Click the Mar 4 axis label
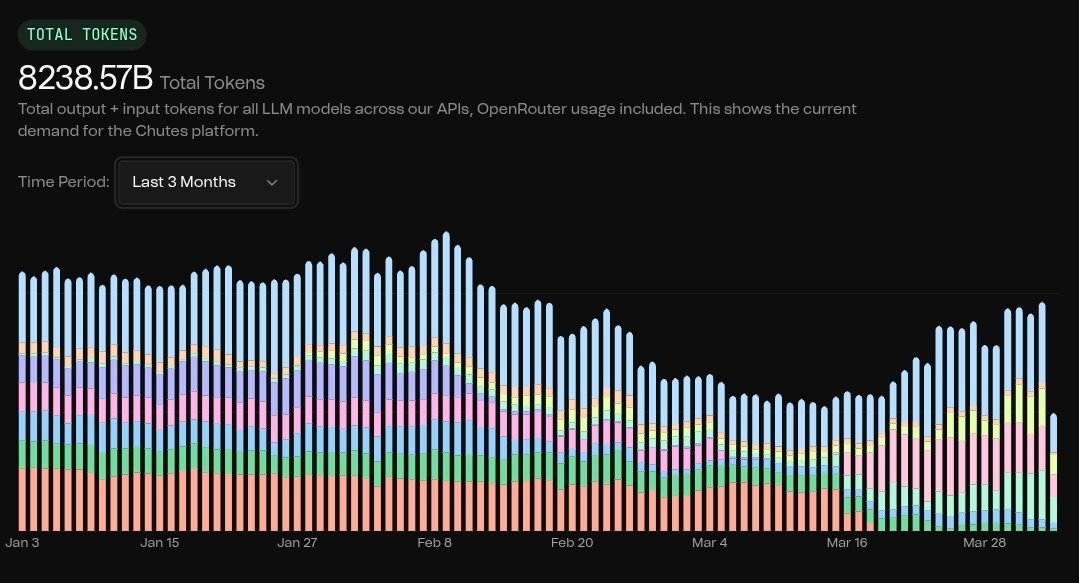1079x583 pixels. (x=709, y=542)
